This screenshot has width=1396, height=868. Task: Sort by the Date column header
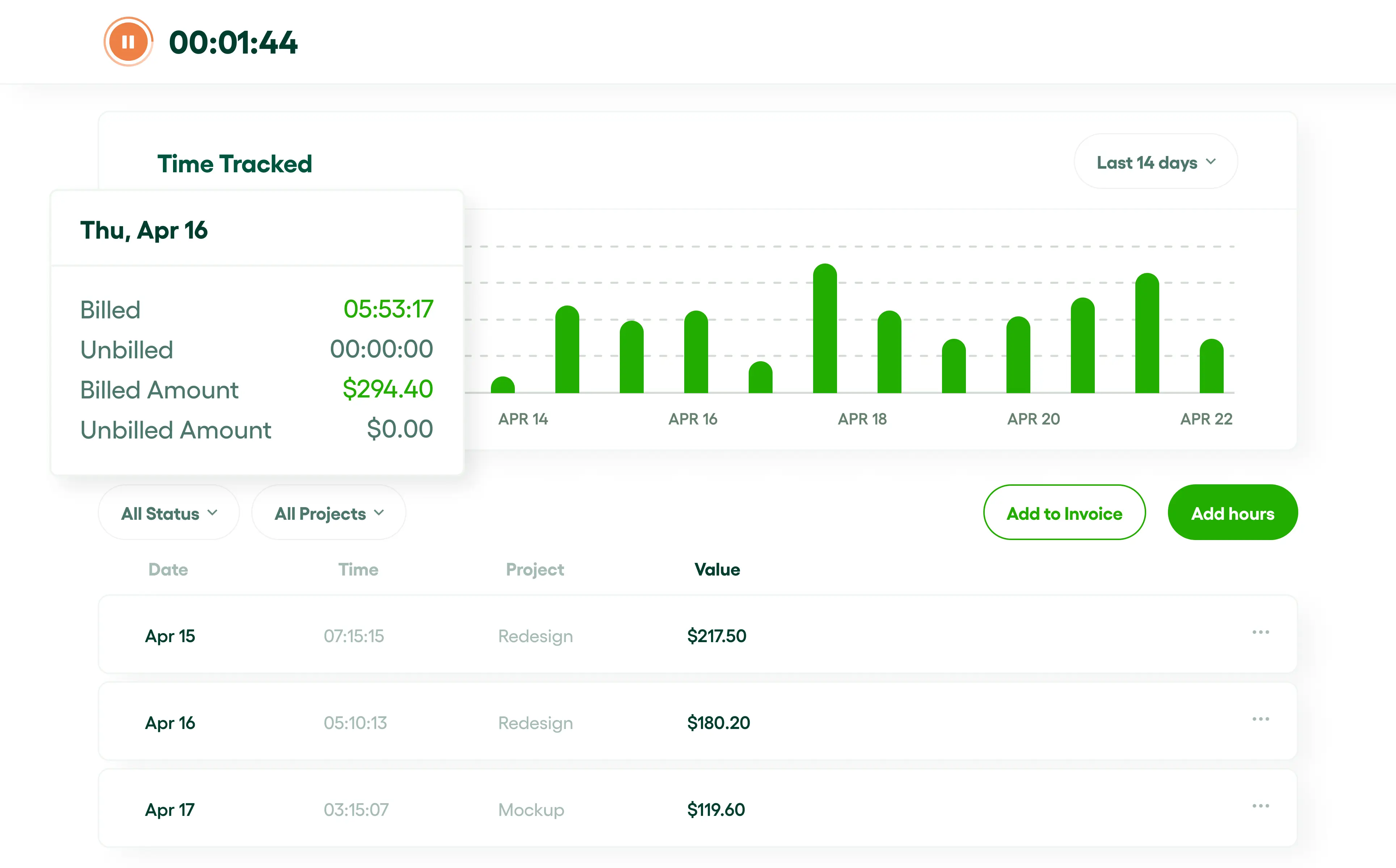168,569
